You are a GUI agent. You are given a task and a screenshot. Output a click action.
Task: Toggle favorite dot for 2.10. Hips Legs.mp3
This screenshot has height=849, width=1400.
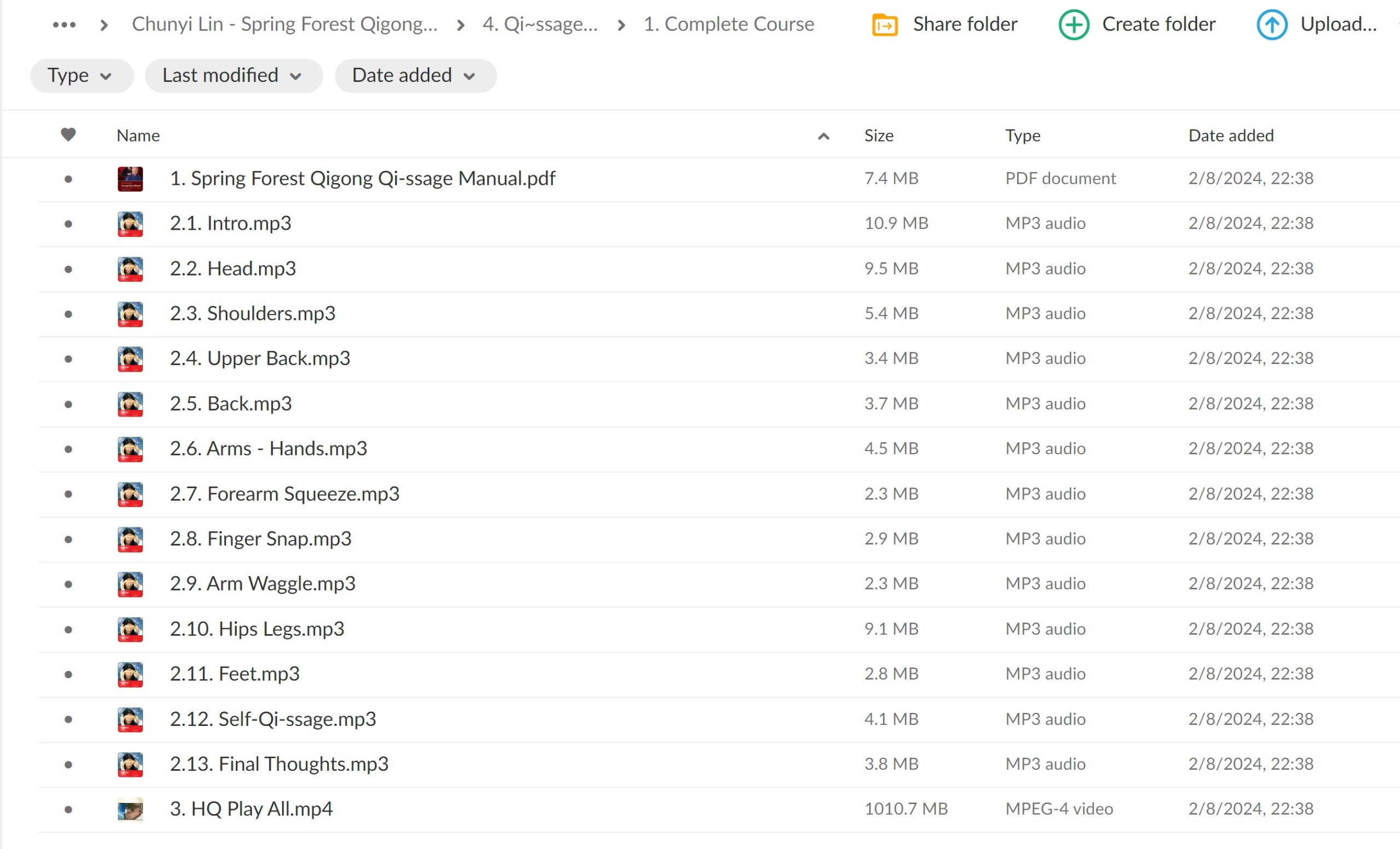pyautogui.click(x=68, y=629)
